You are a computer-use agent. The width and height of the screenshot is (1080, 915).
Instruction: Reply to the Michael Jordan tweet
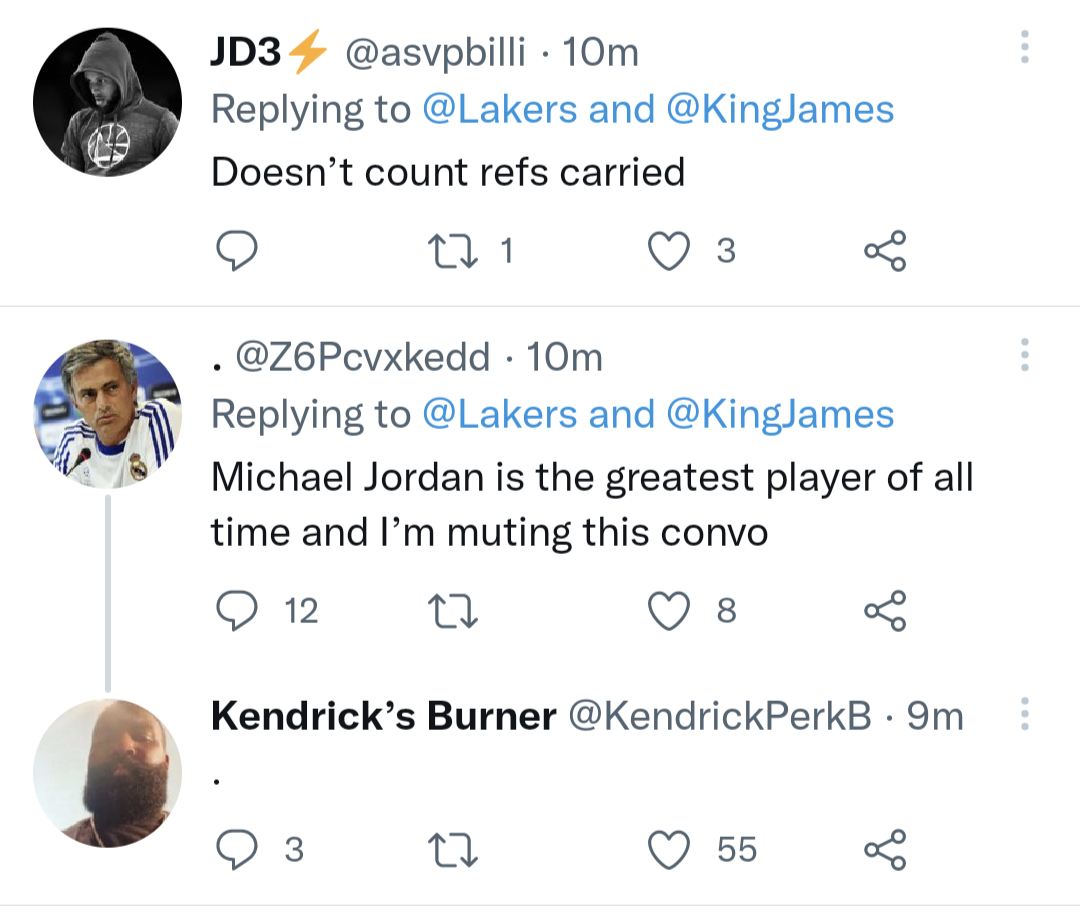[x=238, y=610]
